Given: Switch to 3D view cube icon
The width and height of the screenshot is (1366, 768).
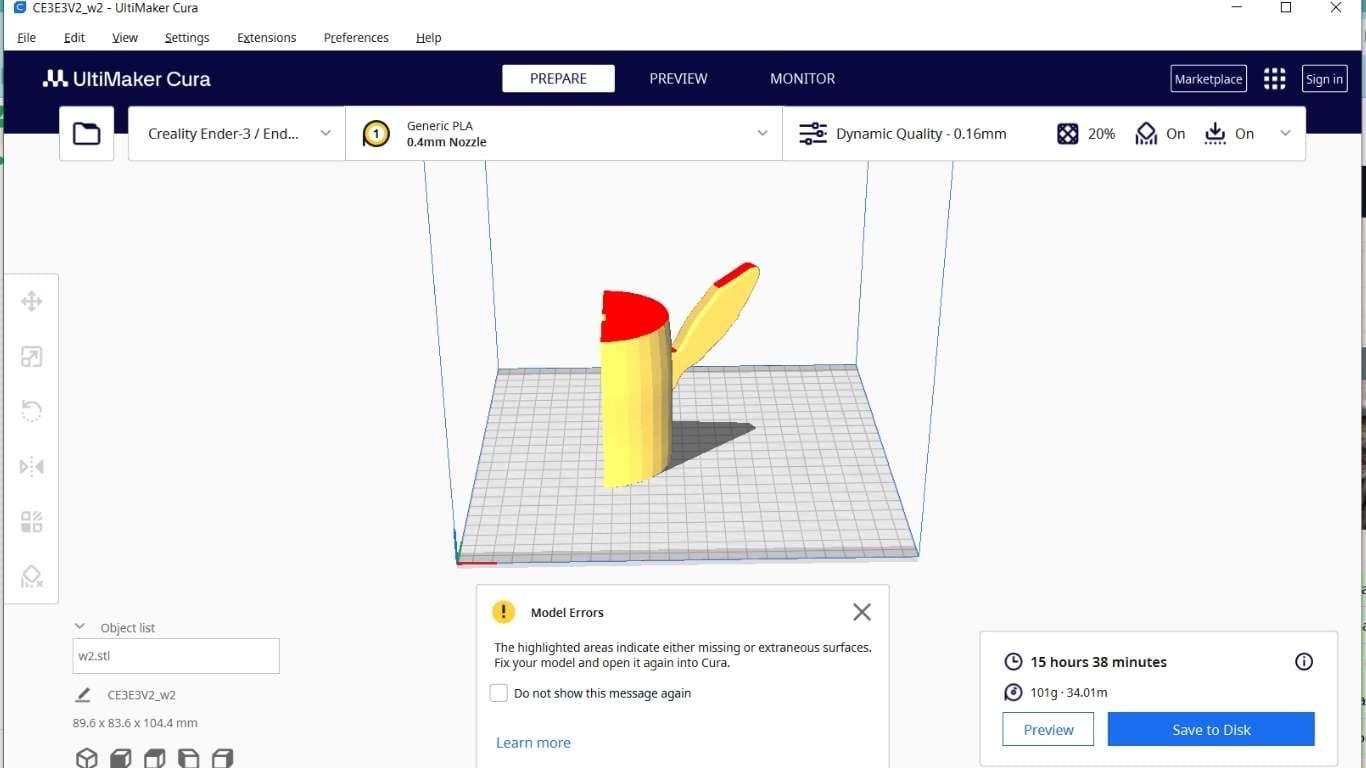Looking at the screenshot, I should (x=87, y=758).
